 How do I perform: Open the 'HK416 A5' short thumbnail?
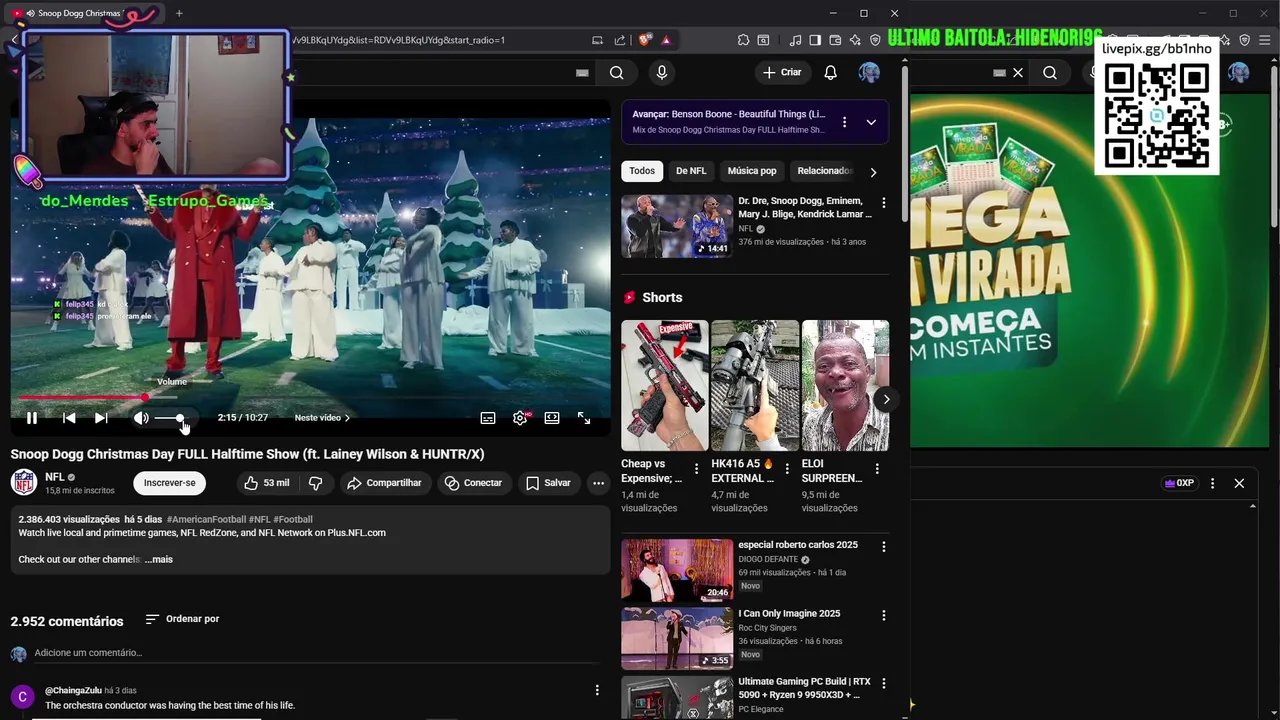pos(755,385)
